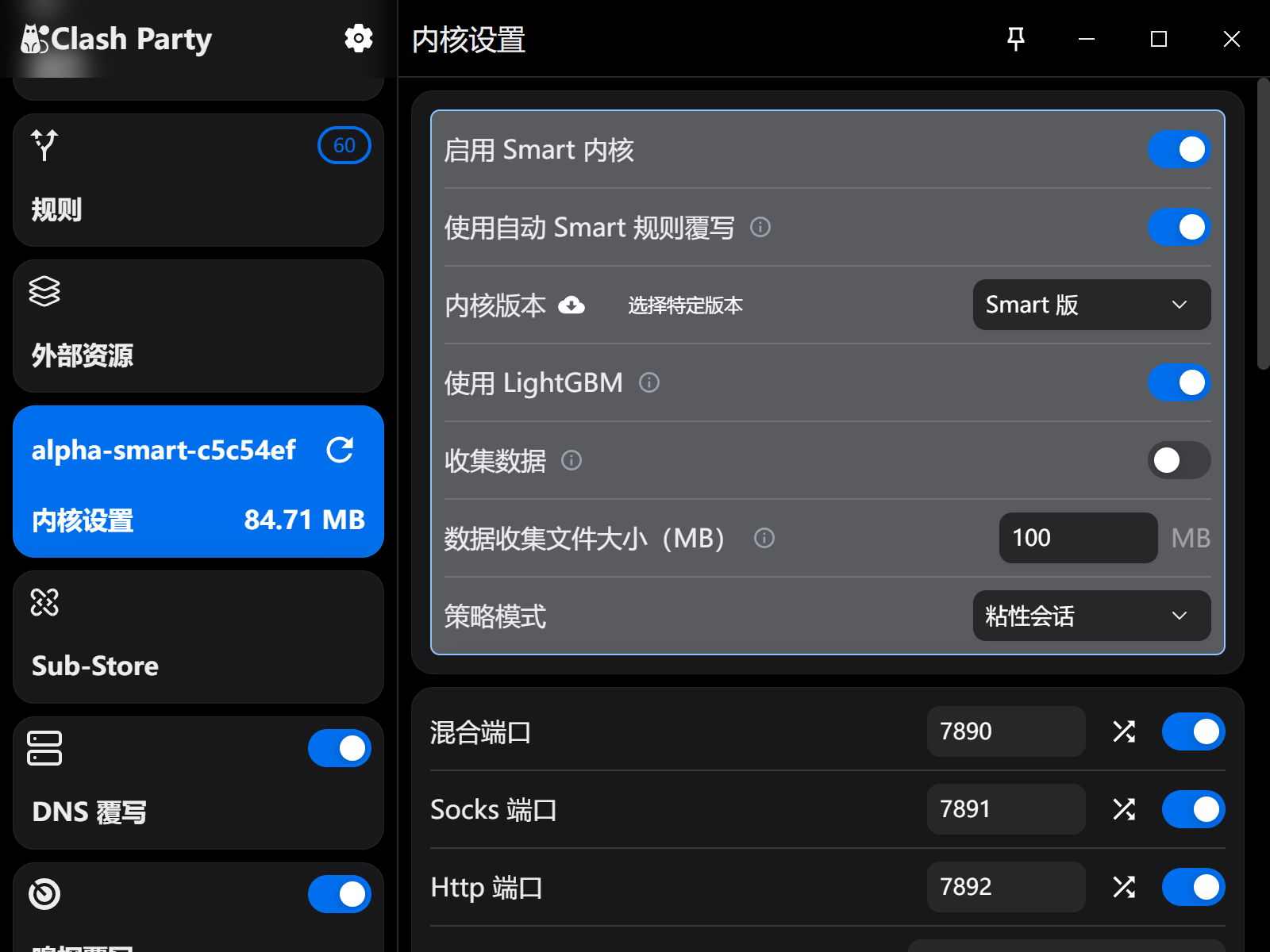Open settings via the gear icon
Viewport: 1270px width, 952px height.
(x=359, y=38)
